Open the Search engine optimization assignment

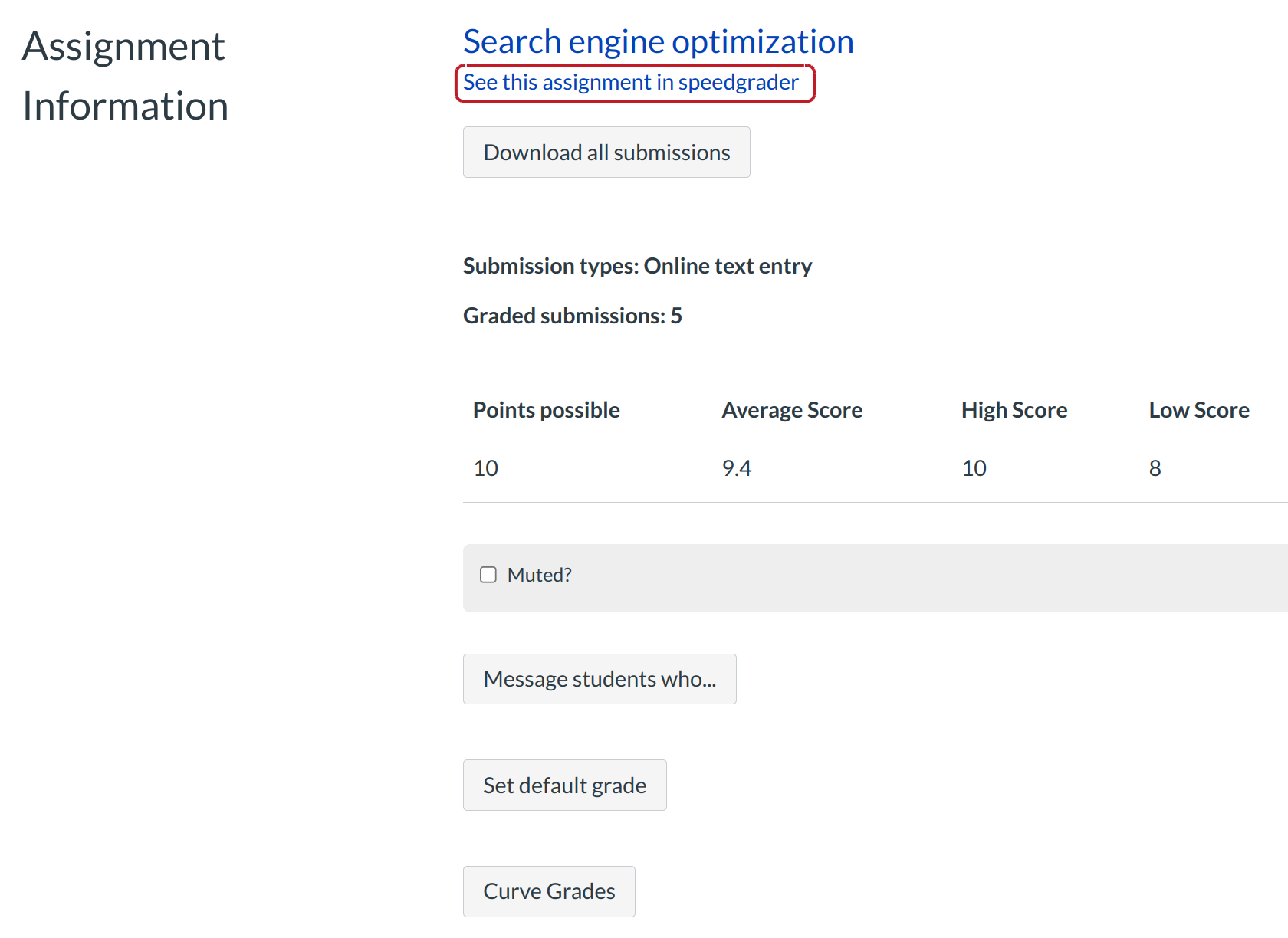[658, 41]
